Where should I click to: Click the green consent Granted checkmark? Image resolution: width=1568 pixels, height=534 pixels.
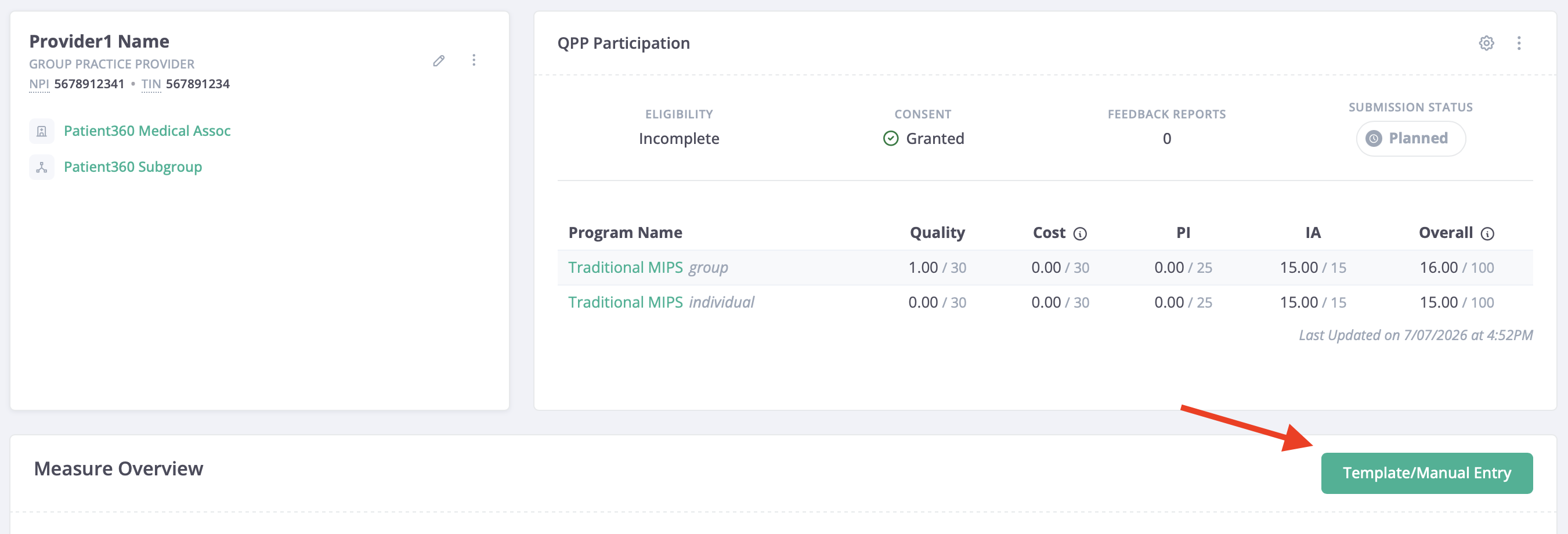pos(891,139)
